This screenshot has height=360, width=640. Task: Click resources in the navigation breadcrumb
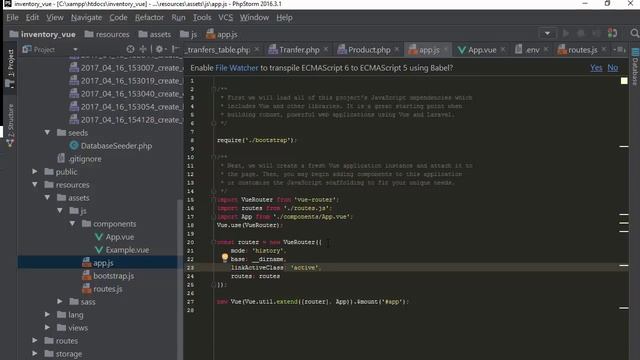coord(107,34)
